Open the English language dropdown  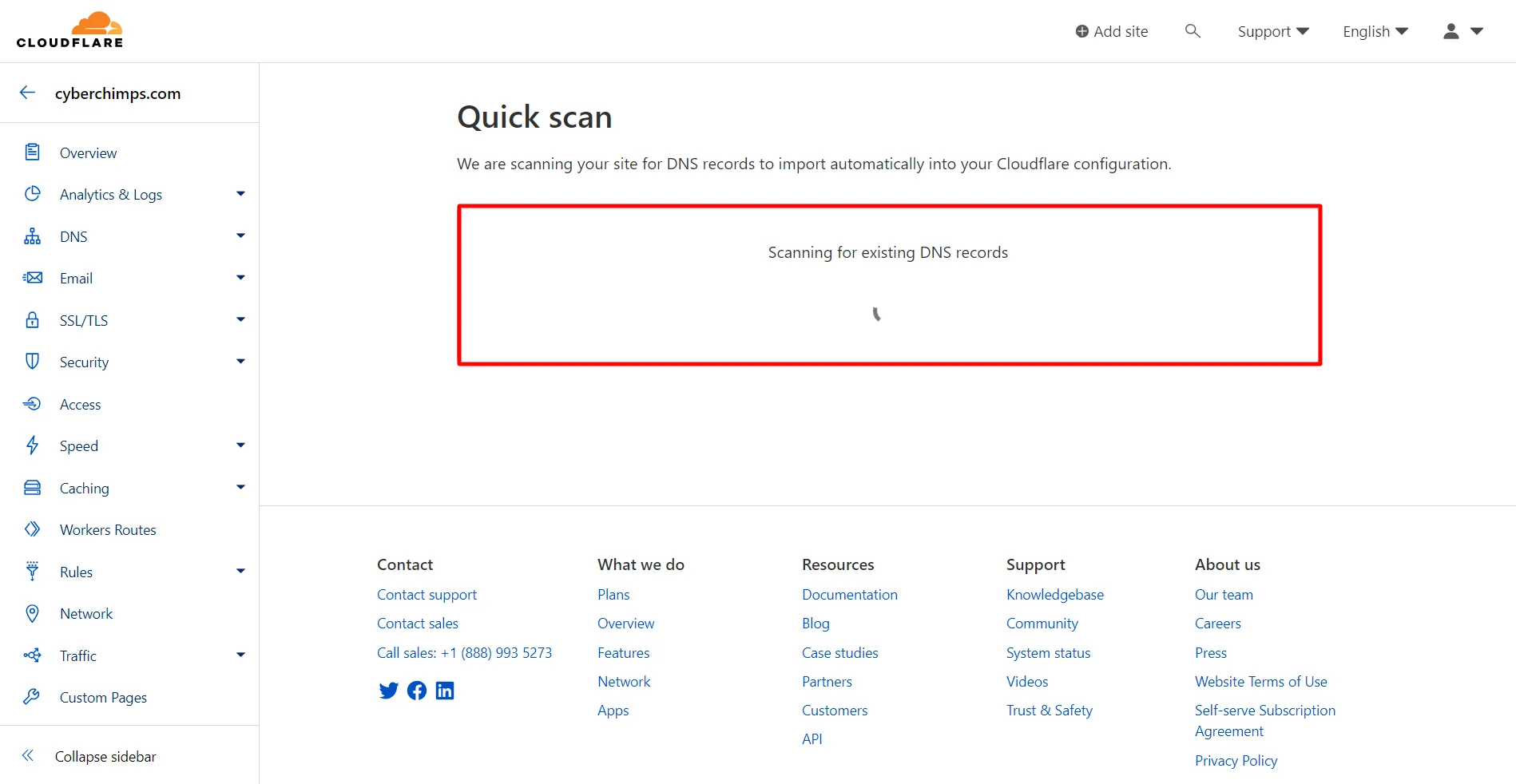tap(1375, 31)
